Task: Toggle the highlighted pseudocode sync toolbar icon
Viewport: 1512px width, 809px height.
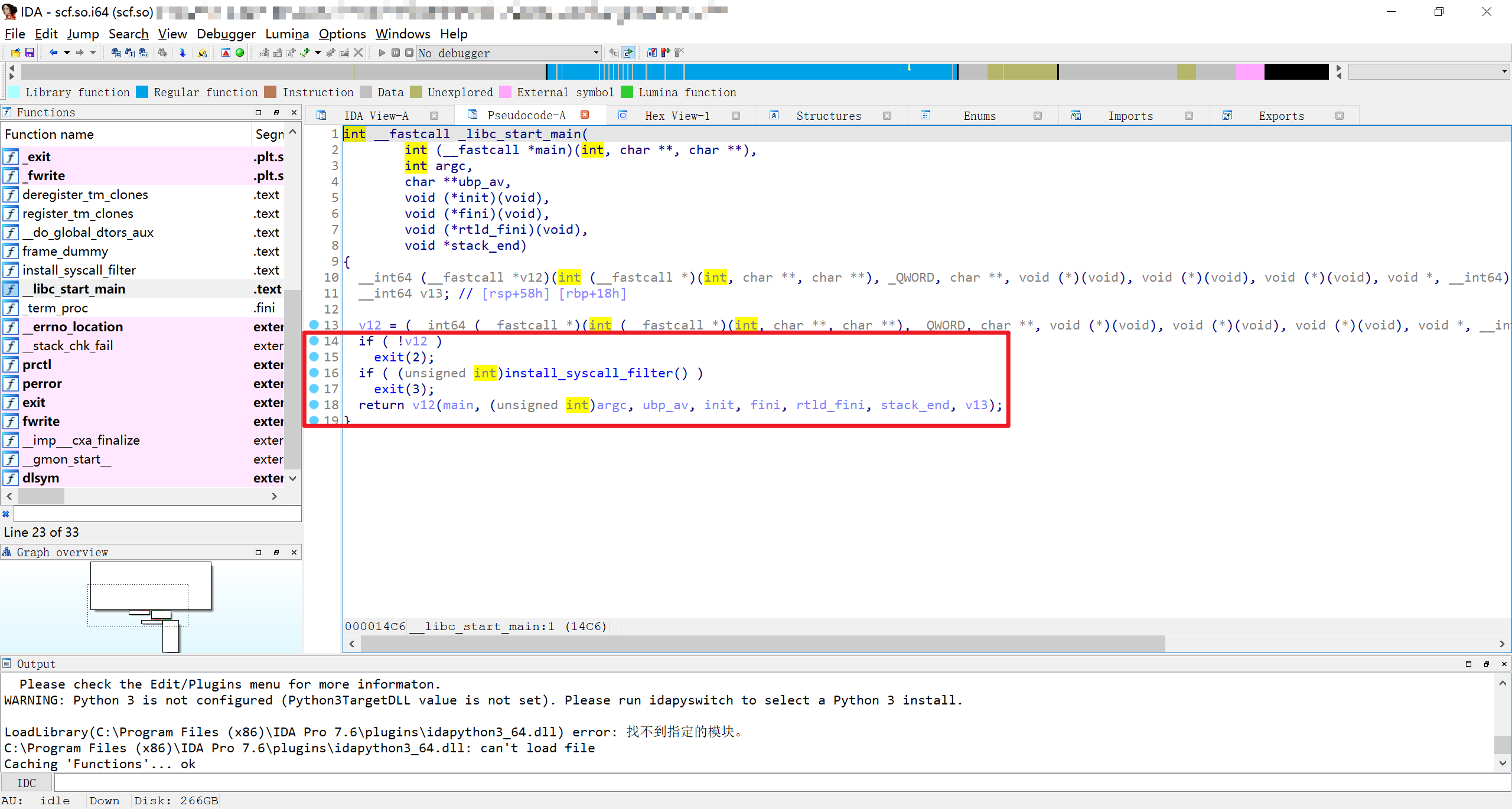Action: [628, 53]
